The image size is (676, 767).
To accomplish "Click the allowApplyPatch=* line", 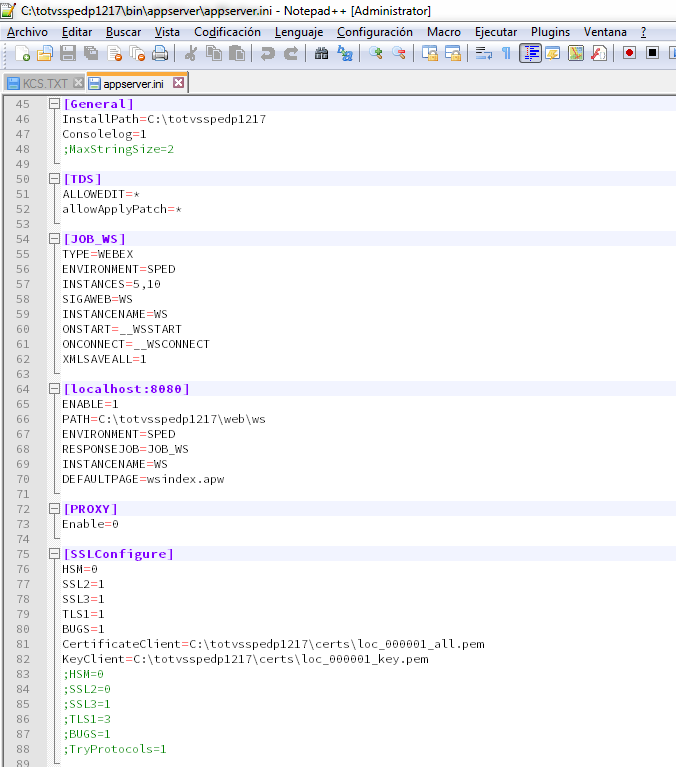I will [x=122, y=209].
